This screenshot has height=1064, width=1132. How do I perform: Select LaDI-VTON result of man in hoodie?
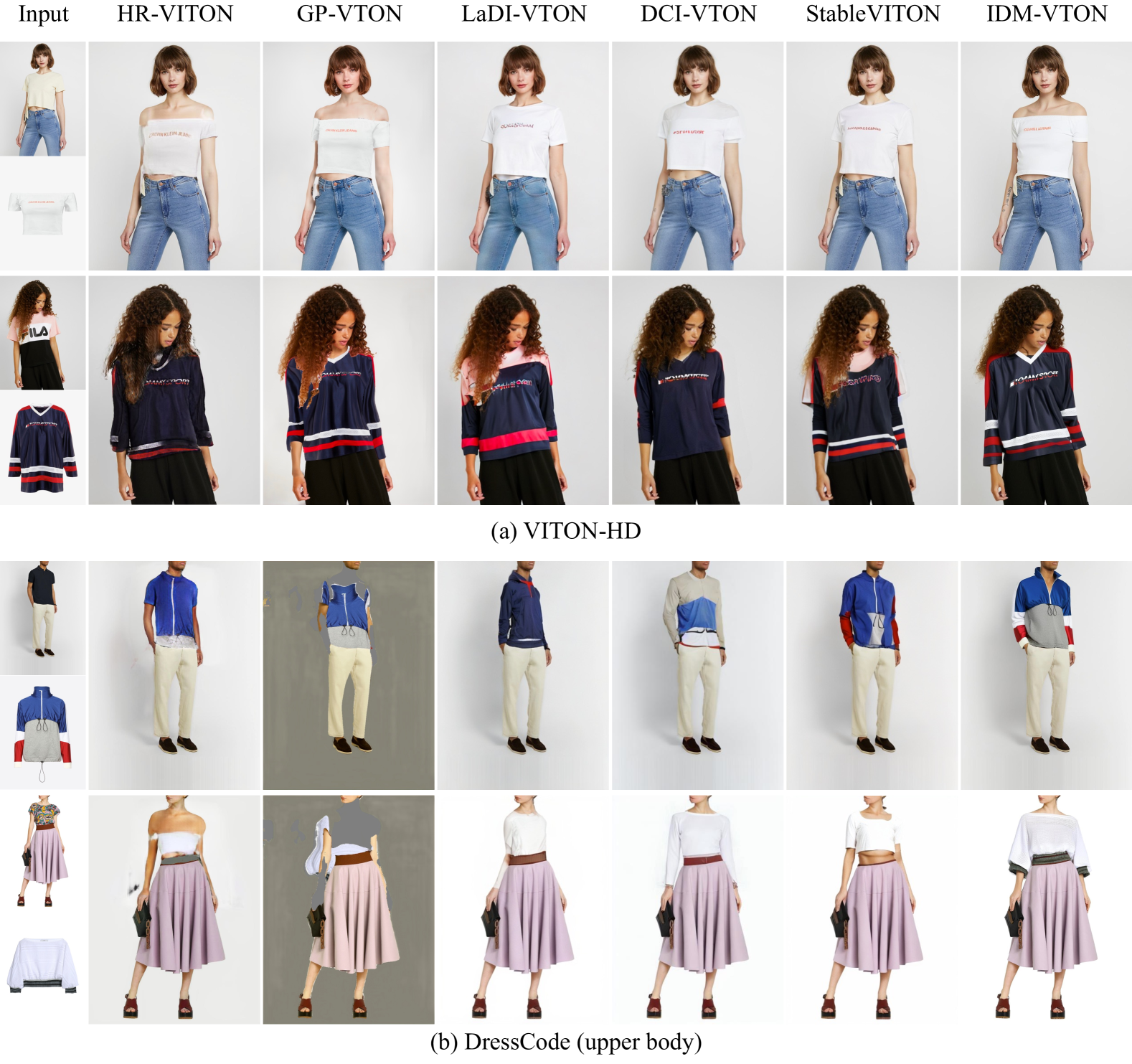pyautogui.click(x=523, y=675)
